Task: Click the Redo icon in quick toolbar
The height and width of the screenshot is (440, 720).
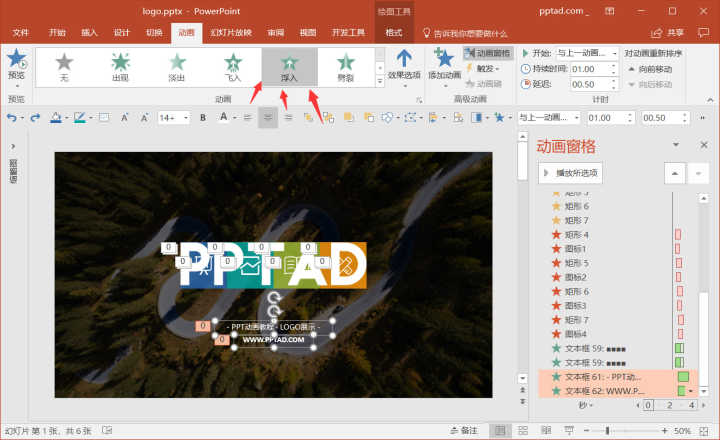Action: tap(35, 118)
